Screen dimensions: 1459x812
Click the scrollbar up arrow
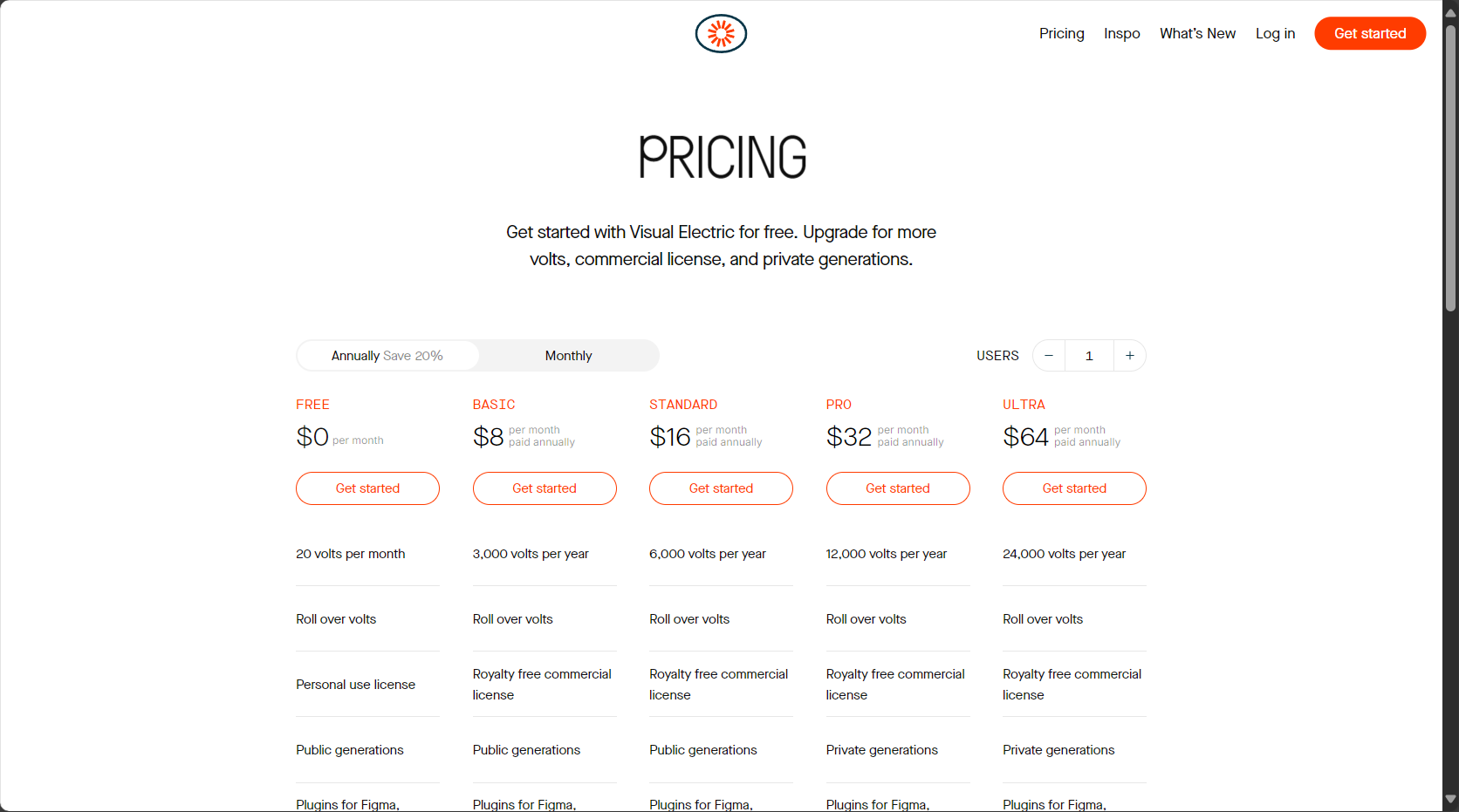coord(1450,13)
